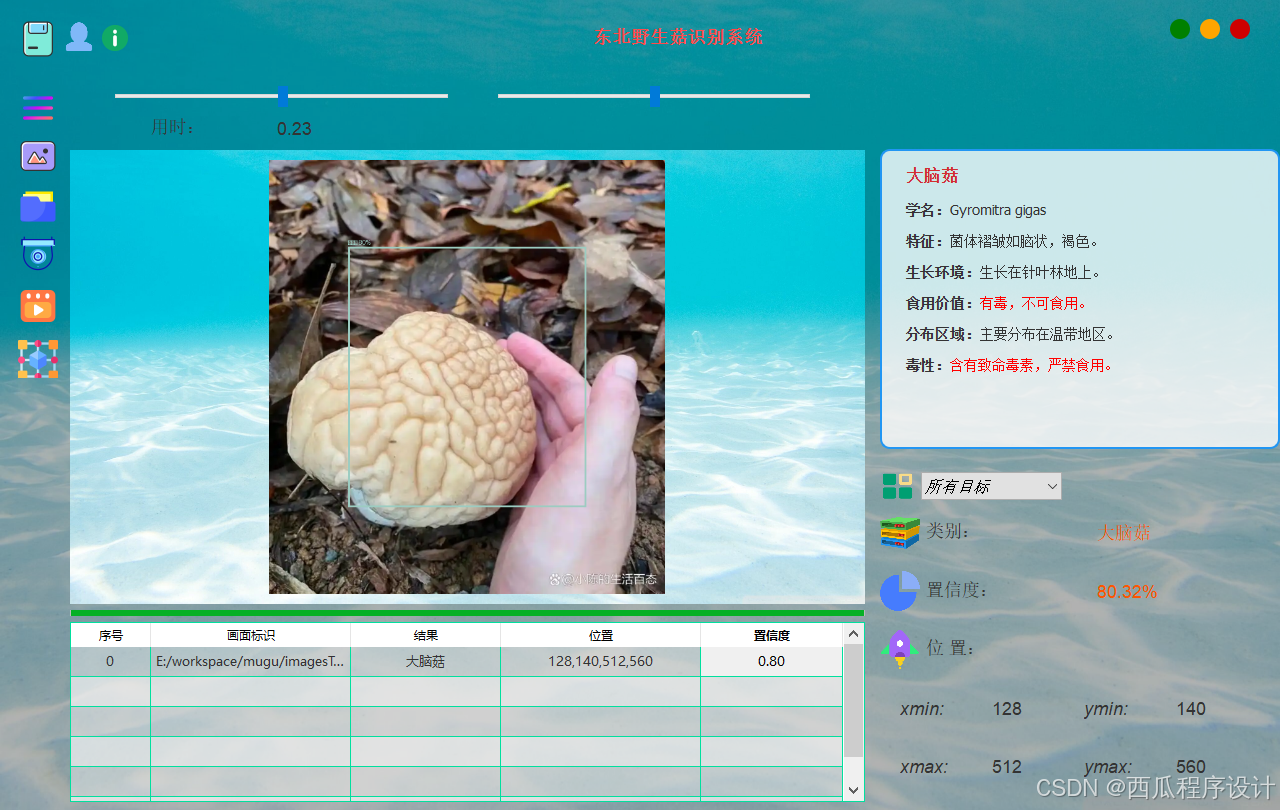Click the green window circle button

click(1180, 29)
